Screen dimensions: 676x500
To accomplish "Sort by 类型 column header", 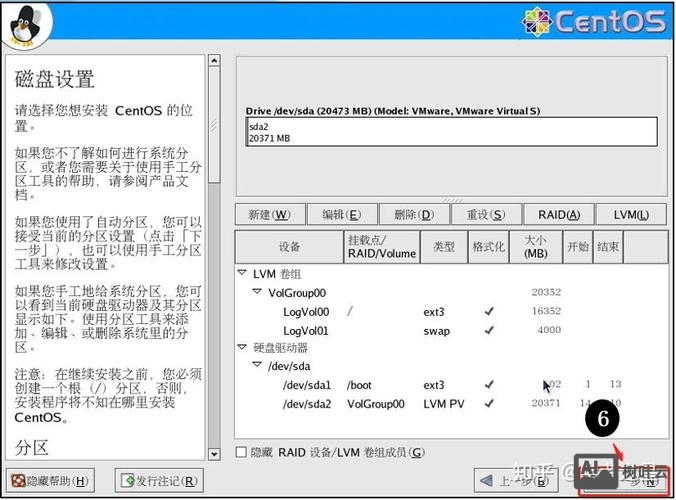I will point(444,247).
